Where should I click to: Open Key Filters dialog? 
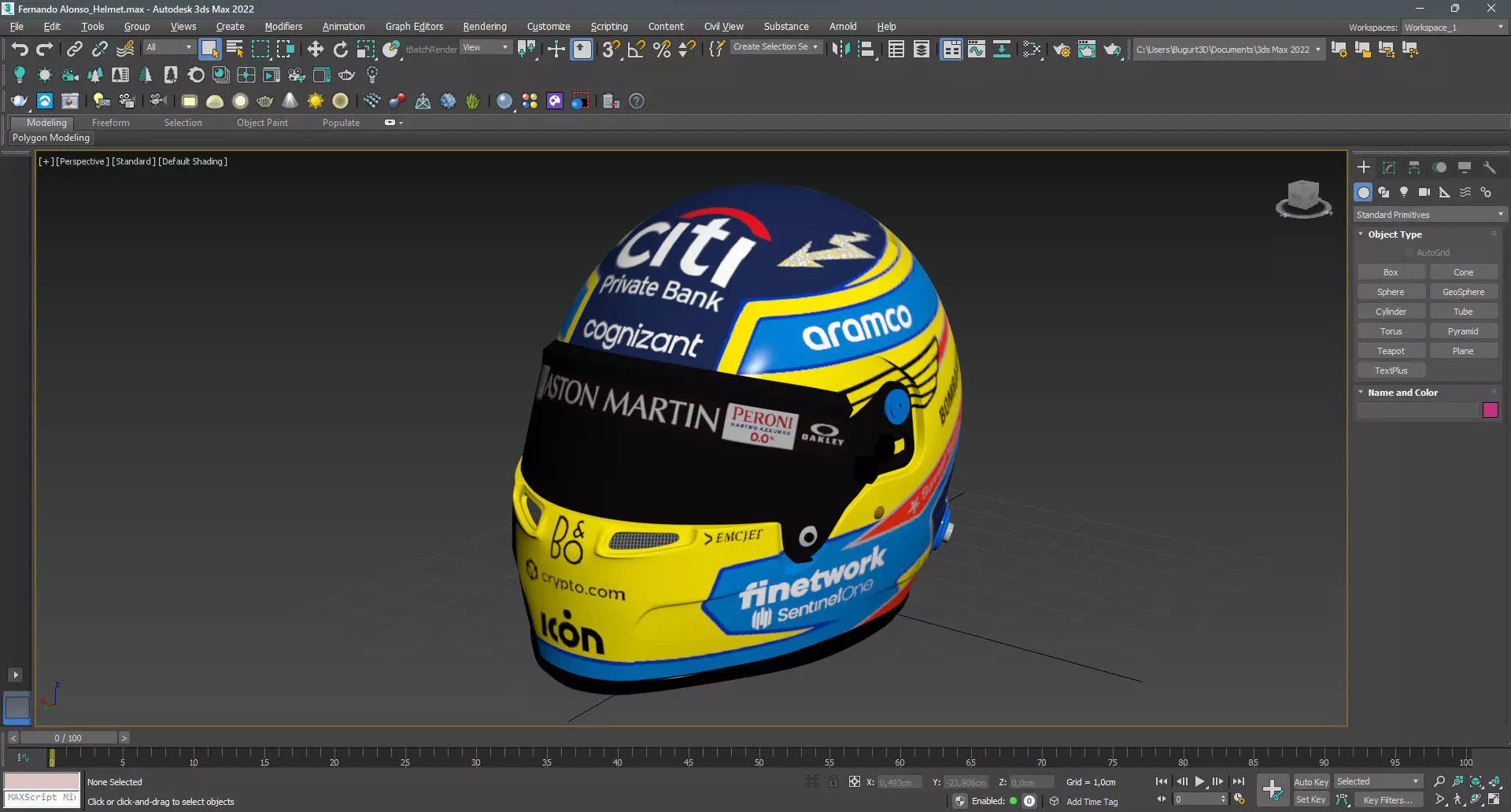point(1388,800)
